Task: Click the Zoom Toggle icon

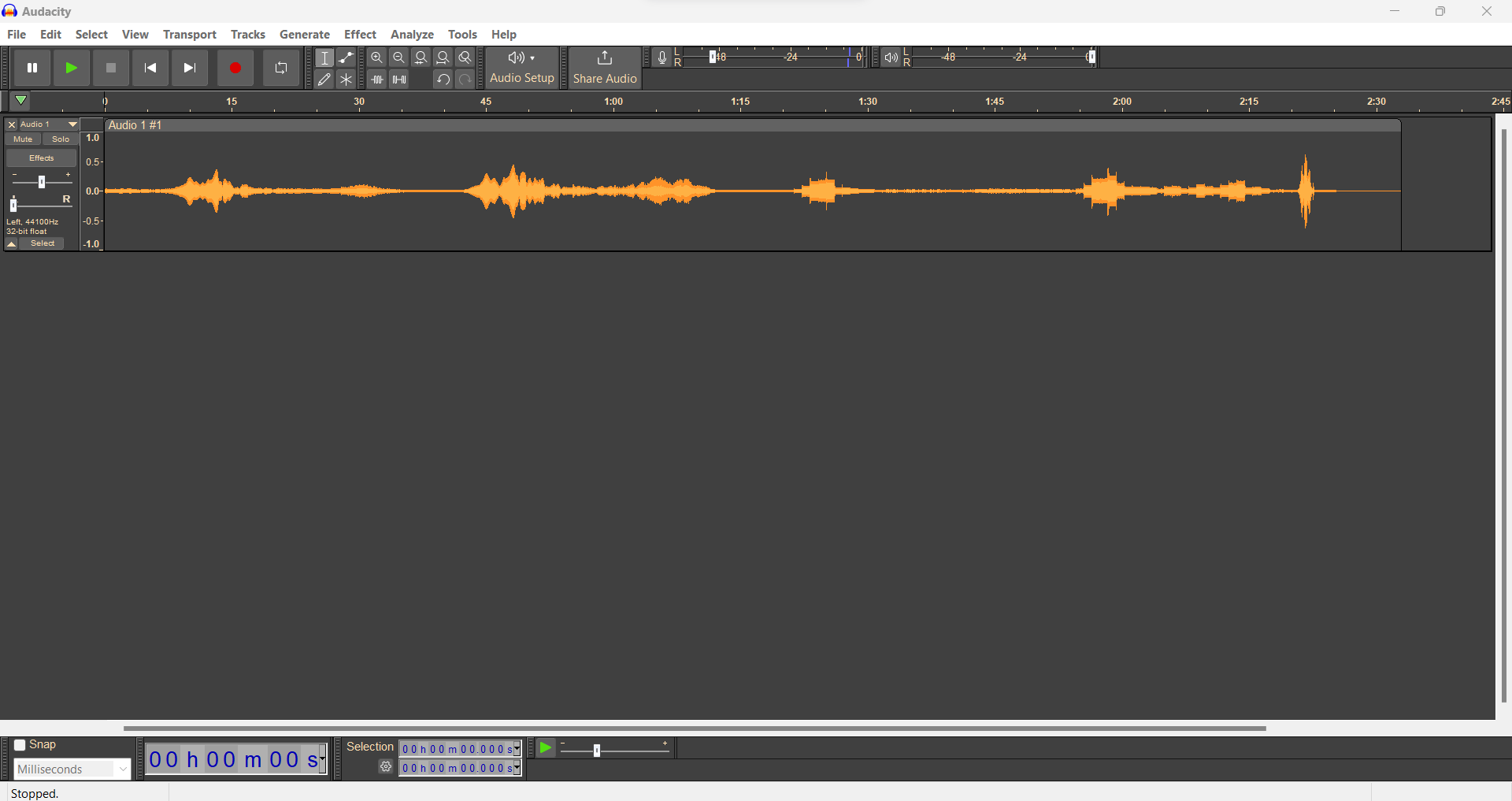Action: point(465,57)
